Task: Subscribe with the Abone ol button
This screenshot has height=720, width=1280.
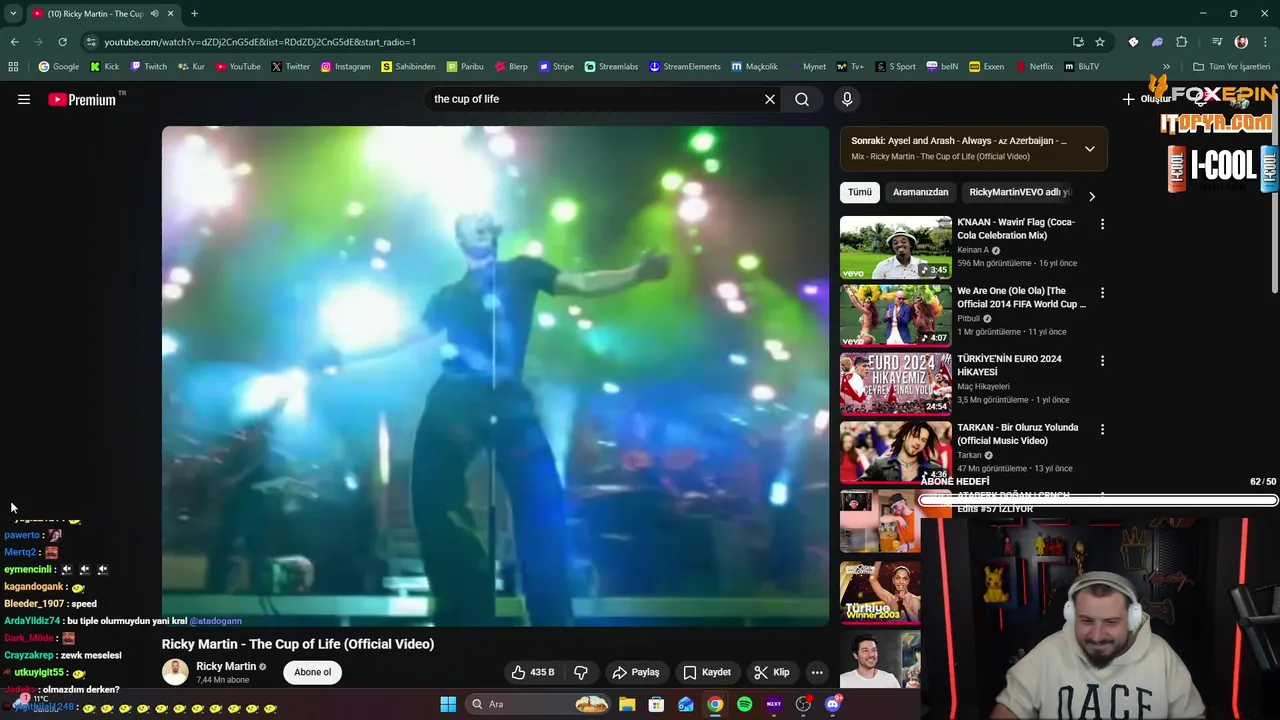Action: 312,672
